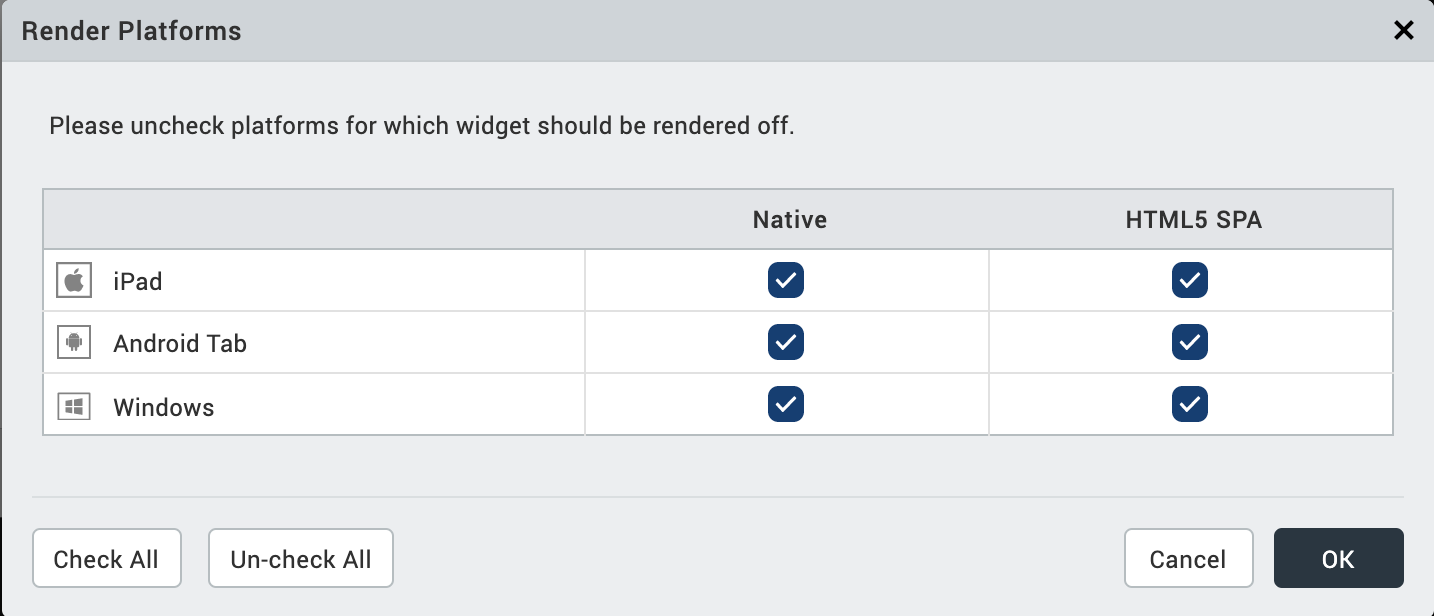
Task: Click the Render Platforms title bar text
Action: (x=131, y=31)
